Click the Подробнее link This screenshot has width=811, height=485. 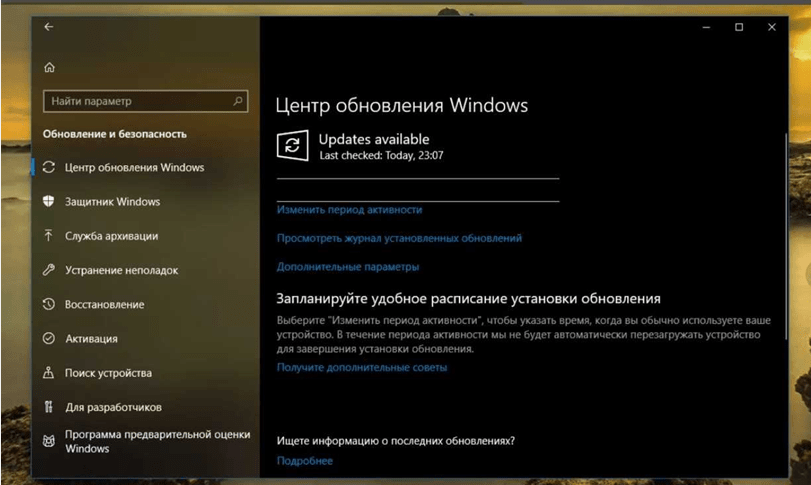304,461
